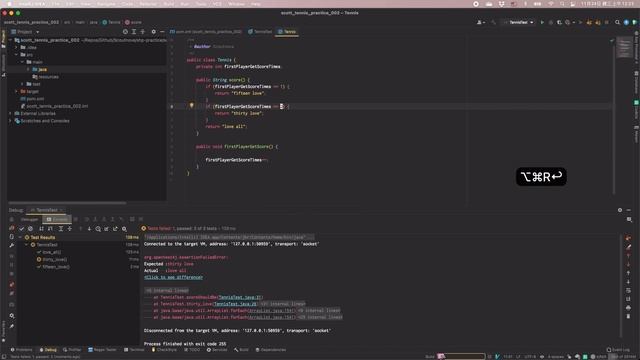The width and height of the screenshot is (640, 360).
Task: Open debug panel settings gear
Action: 620,210
